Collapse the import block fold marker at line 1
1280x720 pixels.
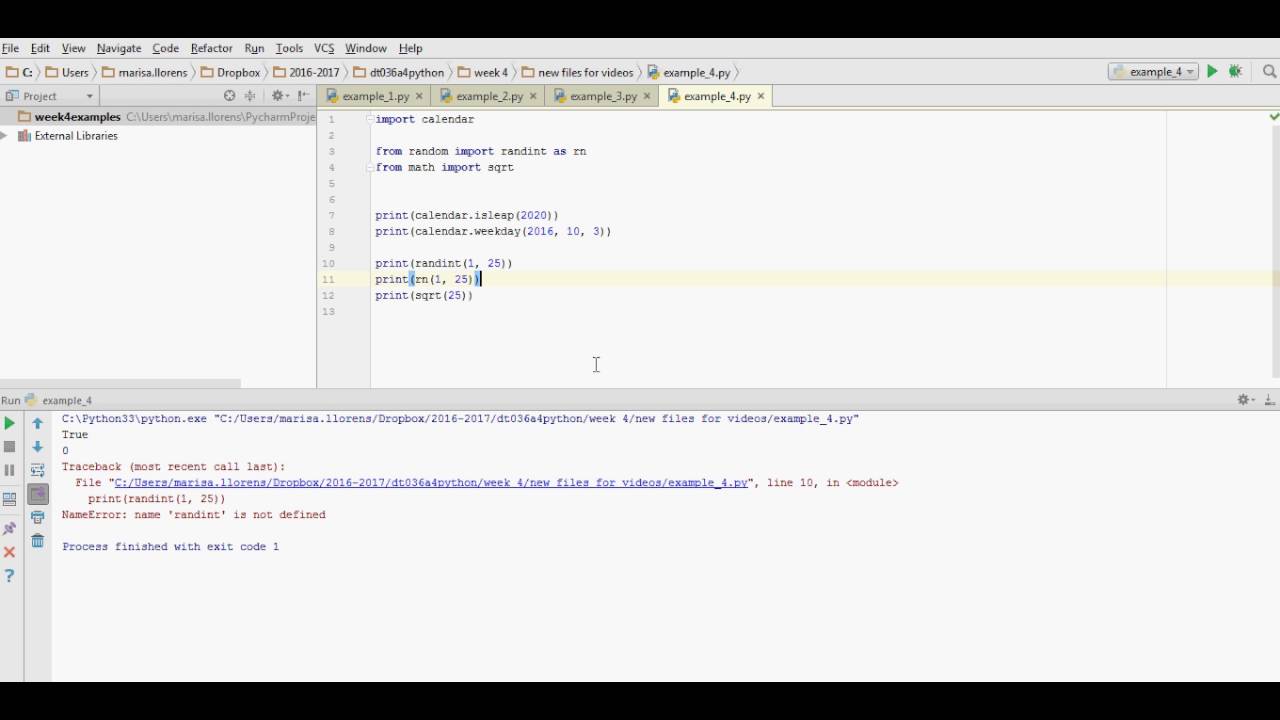click(369, 119)
